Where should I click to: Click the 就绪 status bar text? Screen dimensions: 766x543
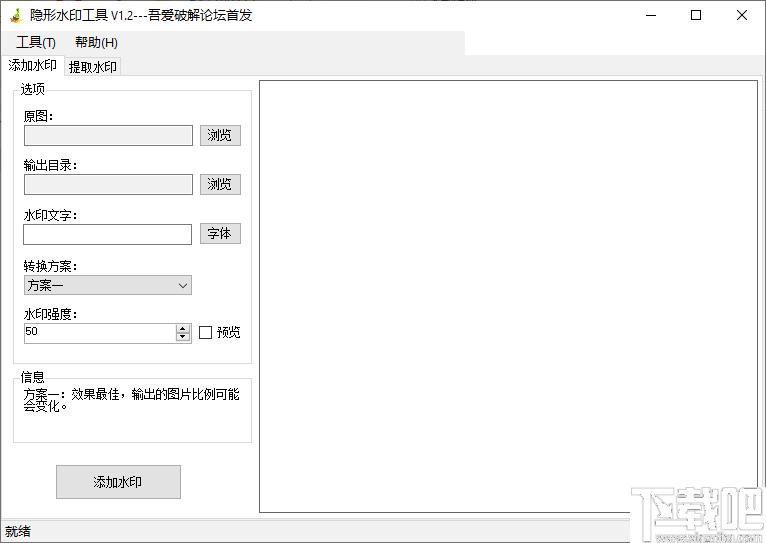18,531
